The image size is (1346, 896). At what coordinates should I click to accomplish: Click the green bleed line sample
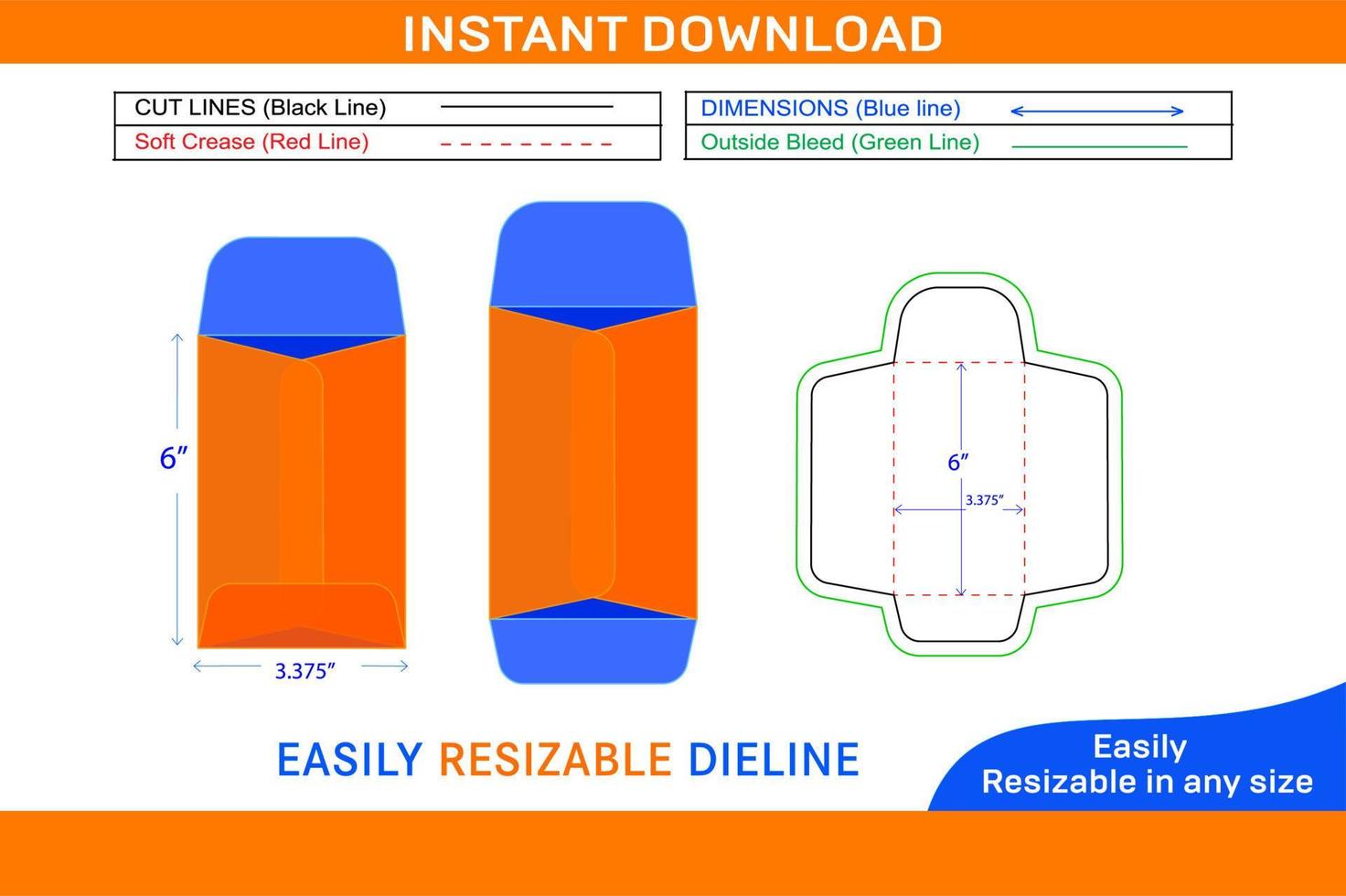point(1099,146)
